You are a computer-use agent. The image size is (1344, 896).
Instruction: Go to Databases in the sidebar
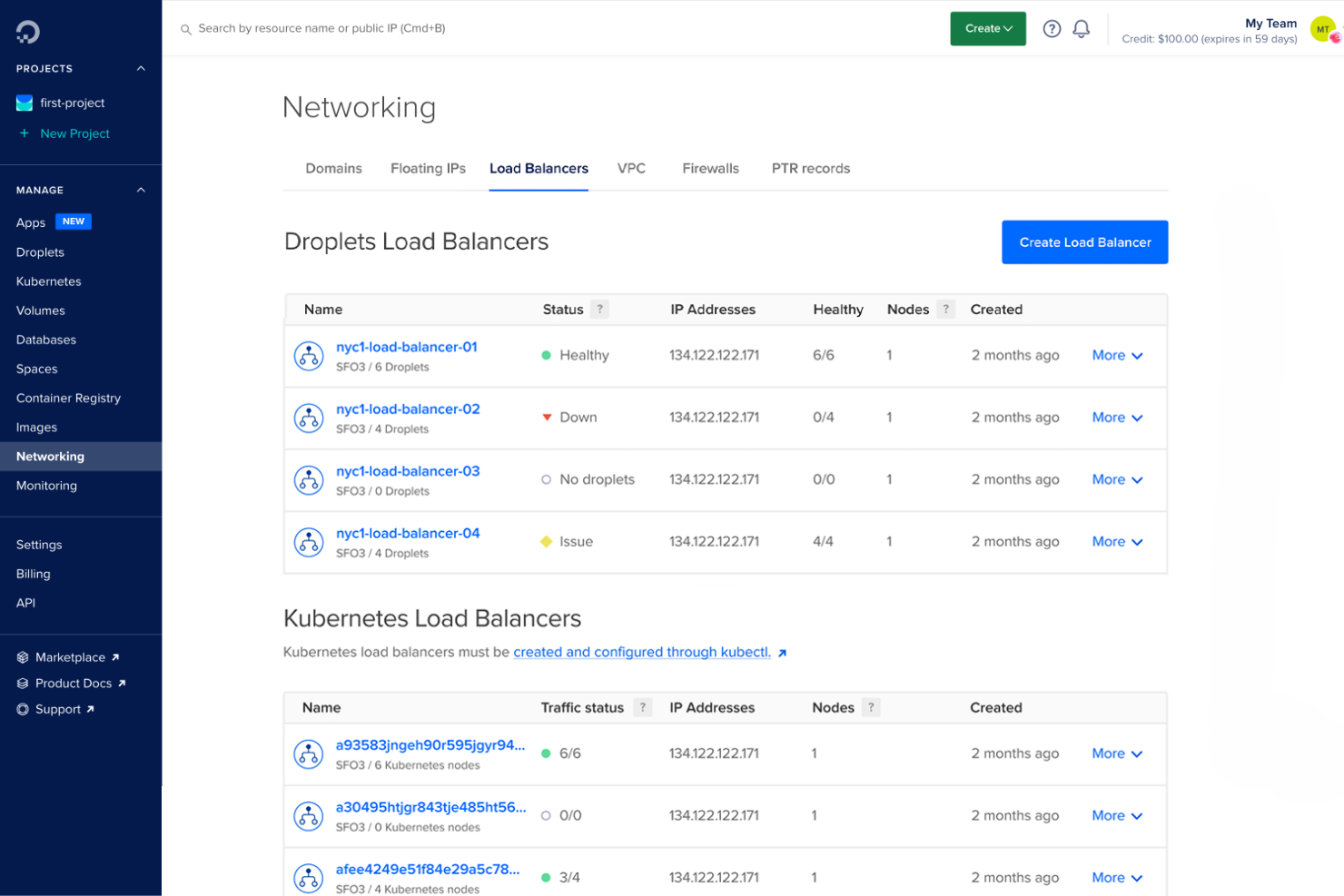[x=46, y=340]
